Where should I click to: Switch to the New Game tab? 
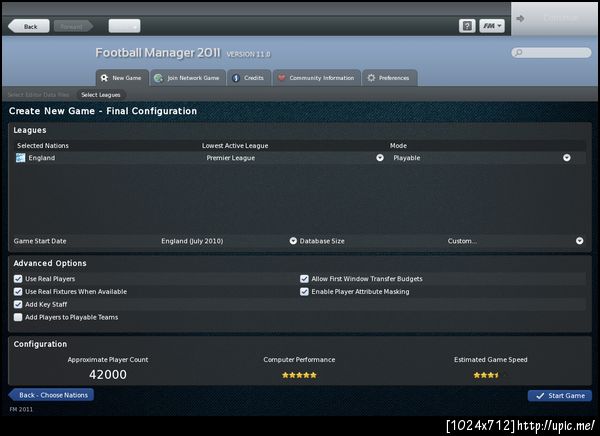[x=122, y=78]
